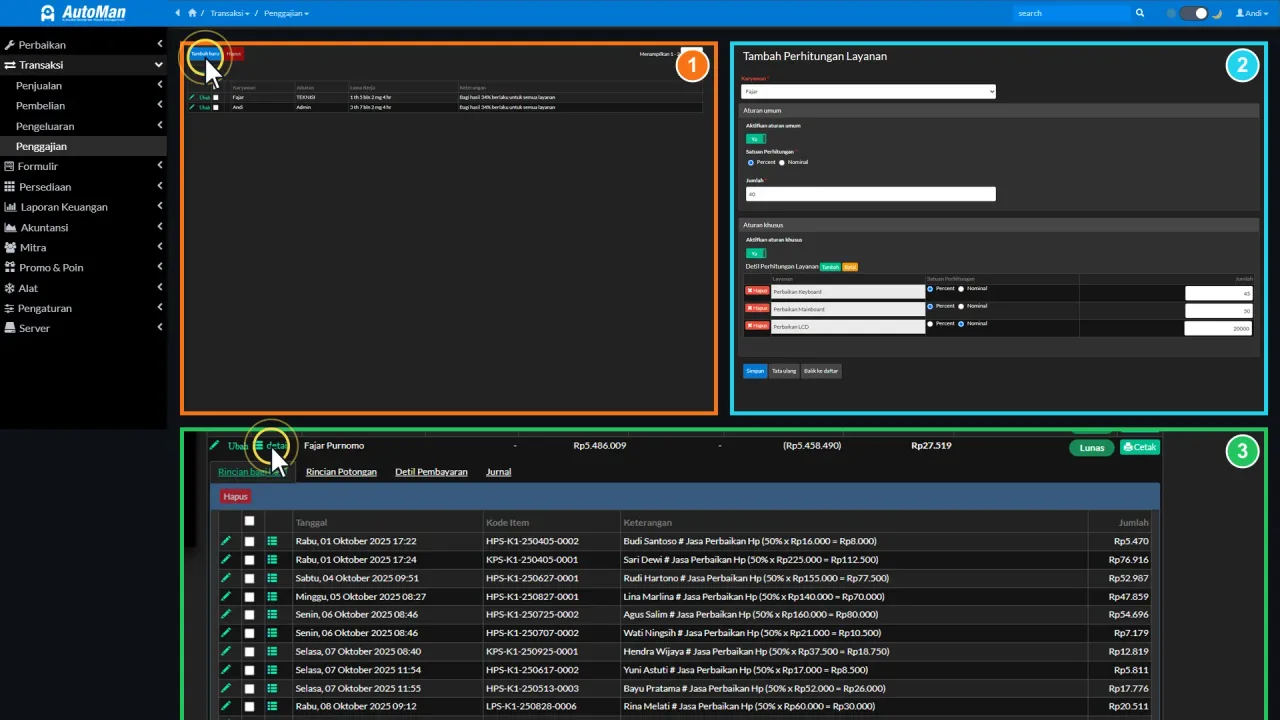Click the pencil edit icon in the Lina Marlina row

coord(226,596)
